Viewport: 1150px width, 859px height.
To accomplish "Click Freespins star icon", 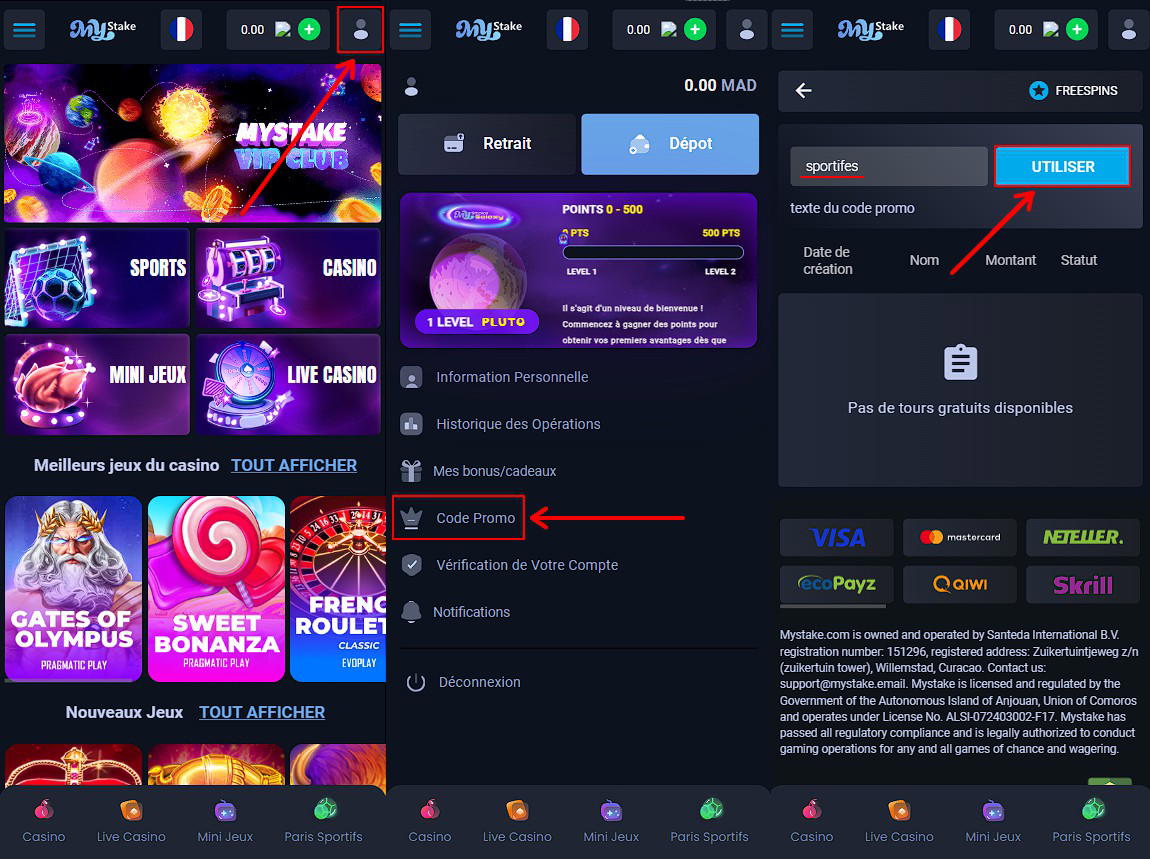I will (1039, 90).
